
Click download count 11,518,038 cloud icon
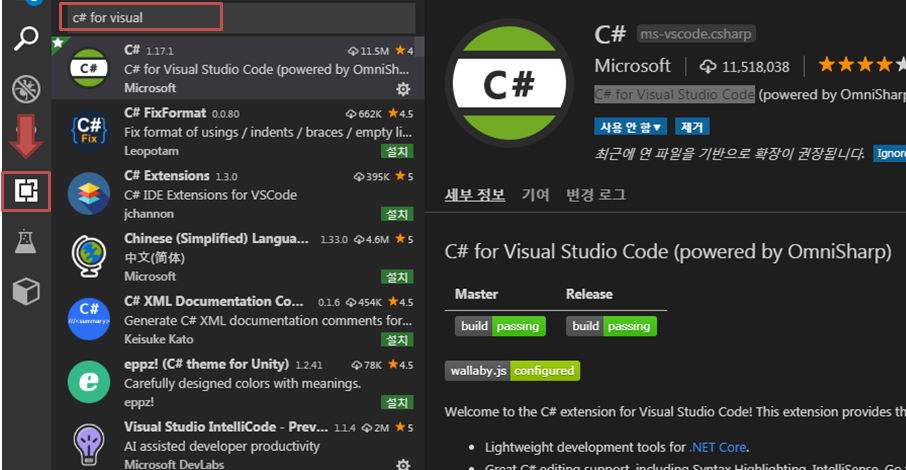pyautogui.click(x=707, y=67)
